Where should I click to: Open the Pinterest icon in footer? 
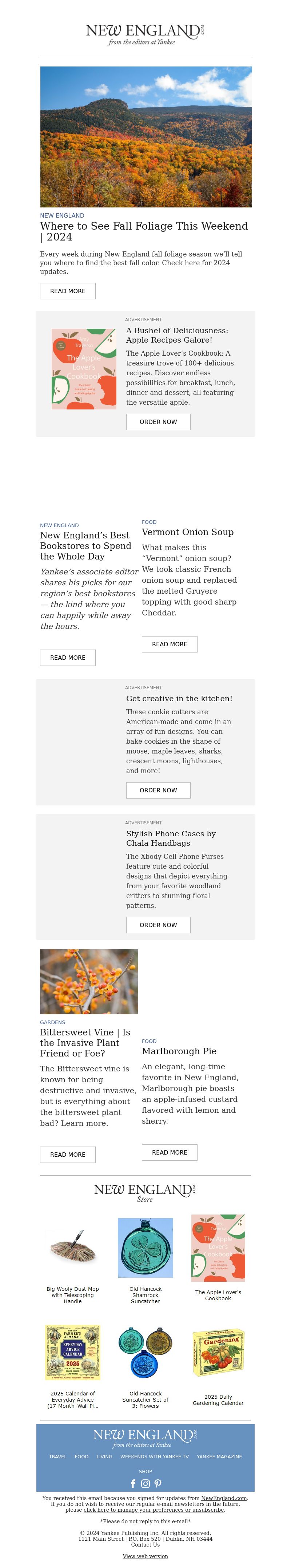point(158,1483)
